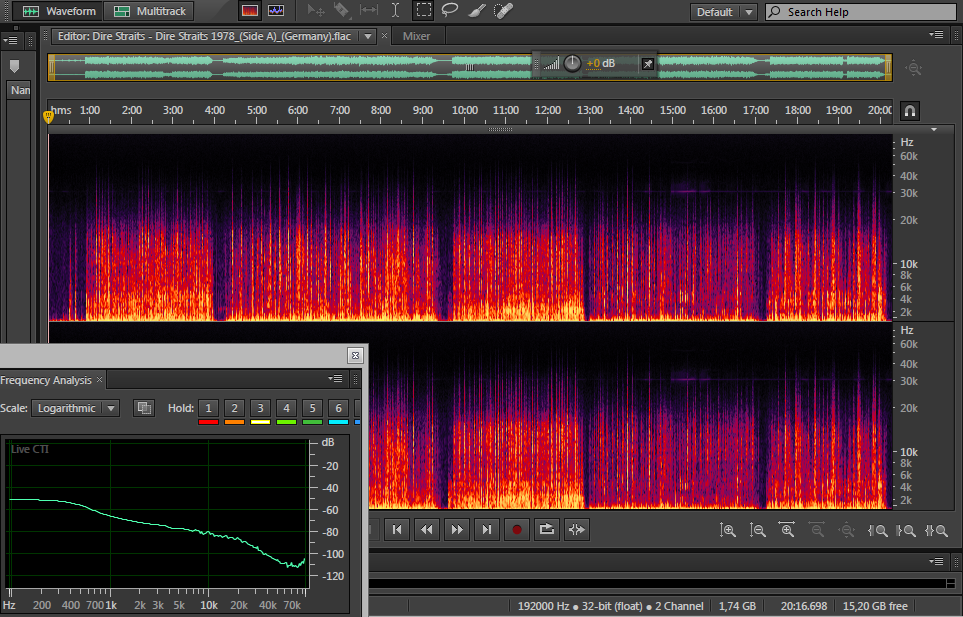Select the Marquee Selection tool
The image size is (963, 617).
(423, 10)
